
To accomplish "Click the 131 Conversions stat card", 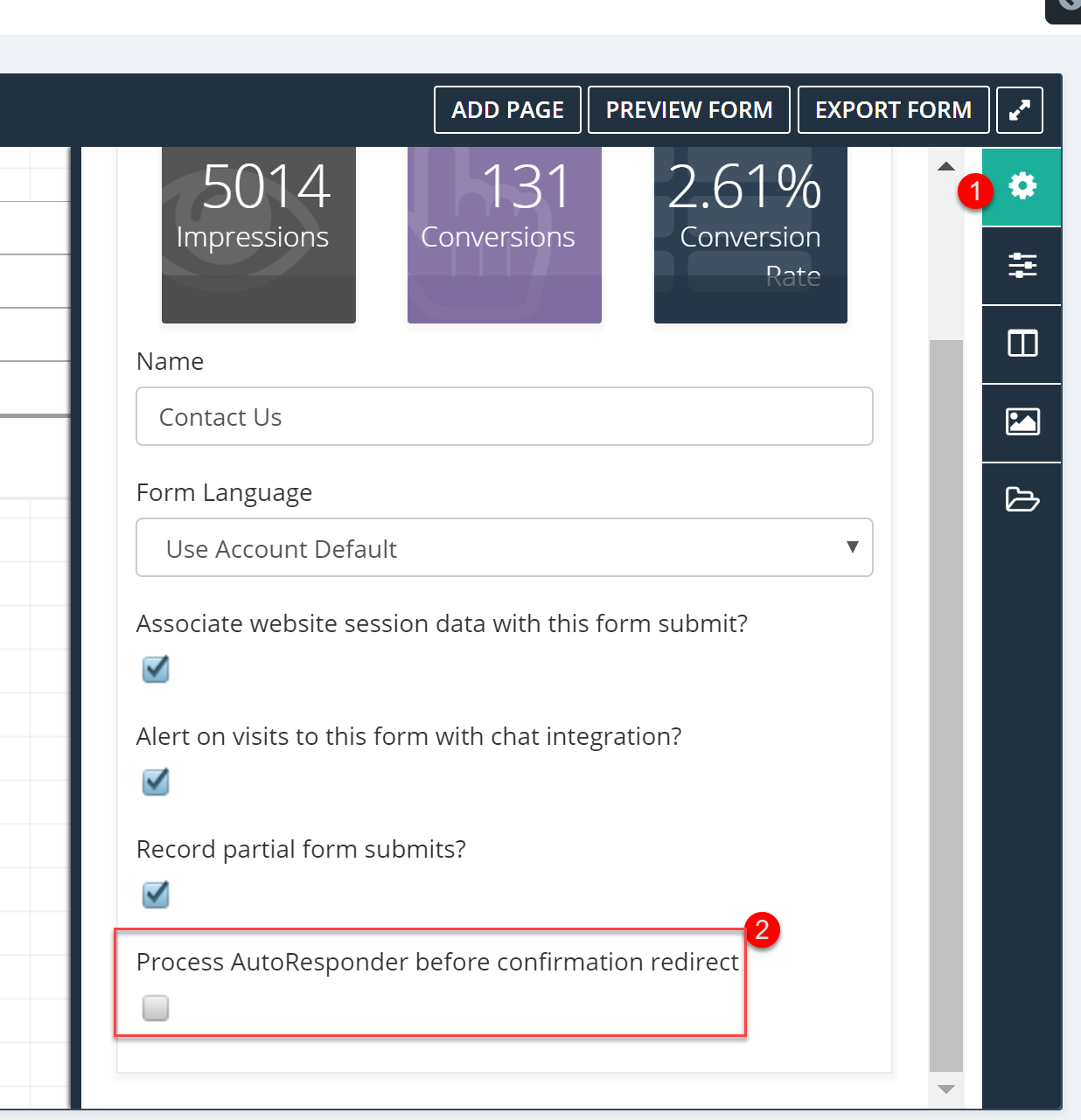I will click(505, 234).
